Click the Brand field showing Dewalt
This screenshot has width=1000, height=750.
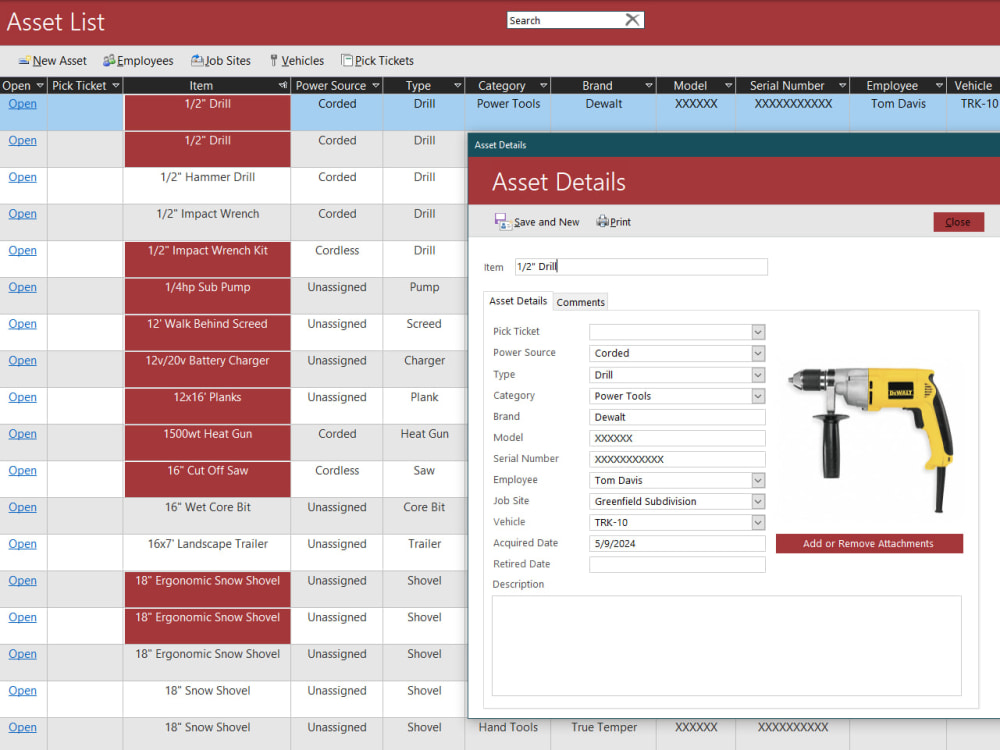click(677, 417)
